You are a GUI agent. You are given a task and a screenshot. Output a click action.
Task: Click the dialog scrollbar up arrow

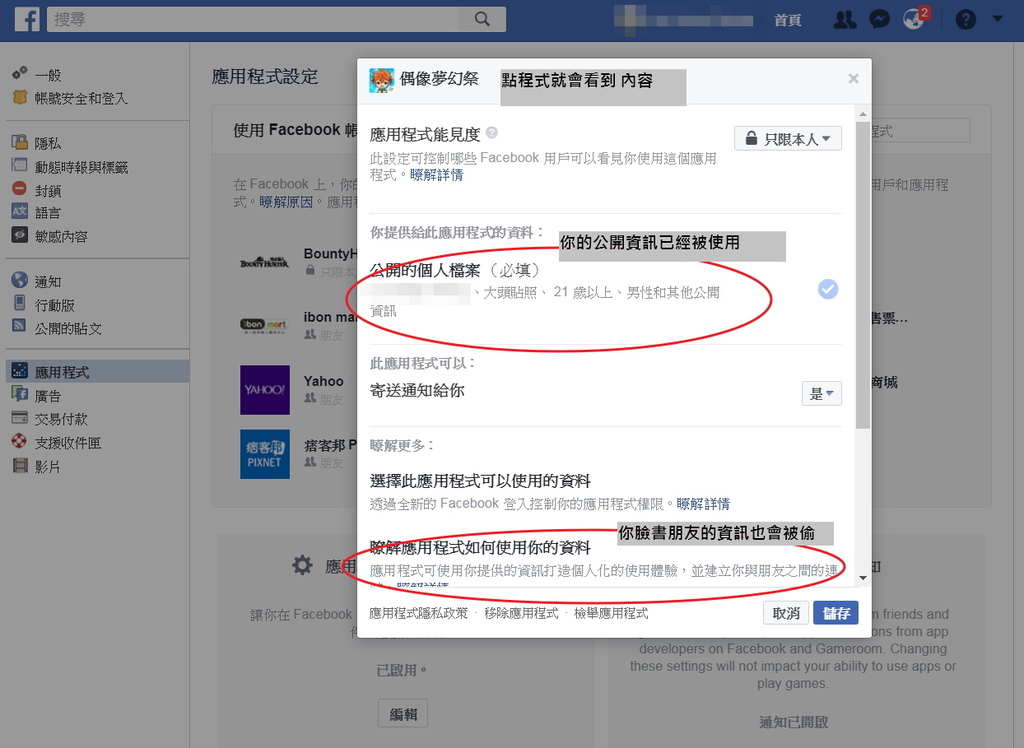tap(863, 114)
